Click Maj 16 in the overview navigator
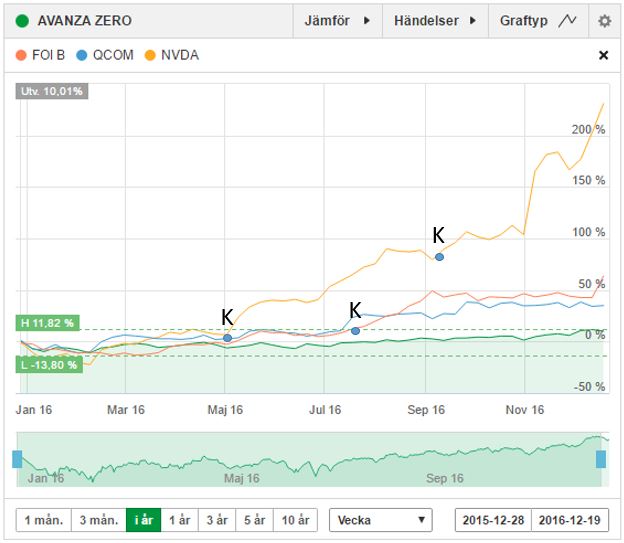Viewport: 624px width, 543px height. tap(242, 478)
